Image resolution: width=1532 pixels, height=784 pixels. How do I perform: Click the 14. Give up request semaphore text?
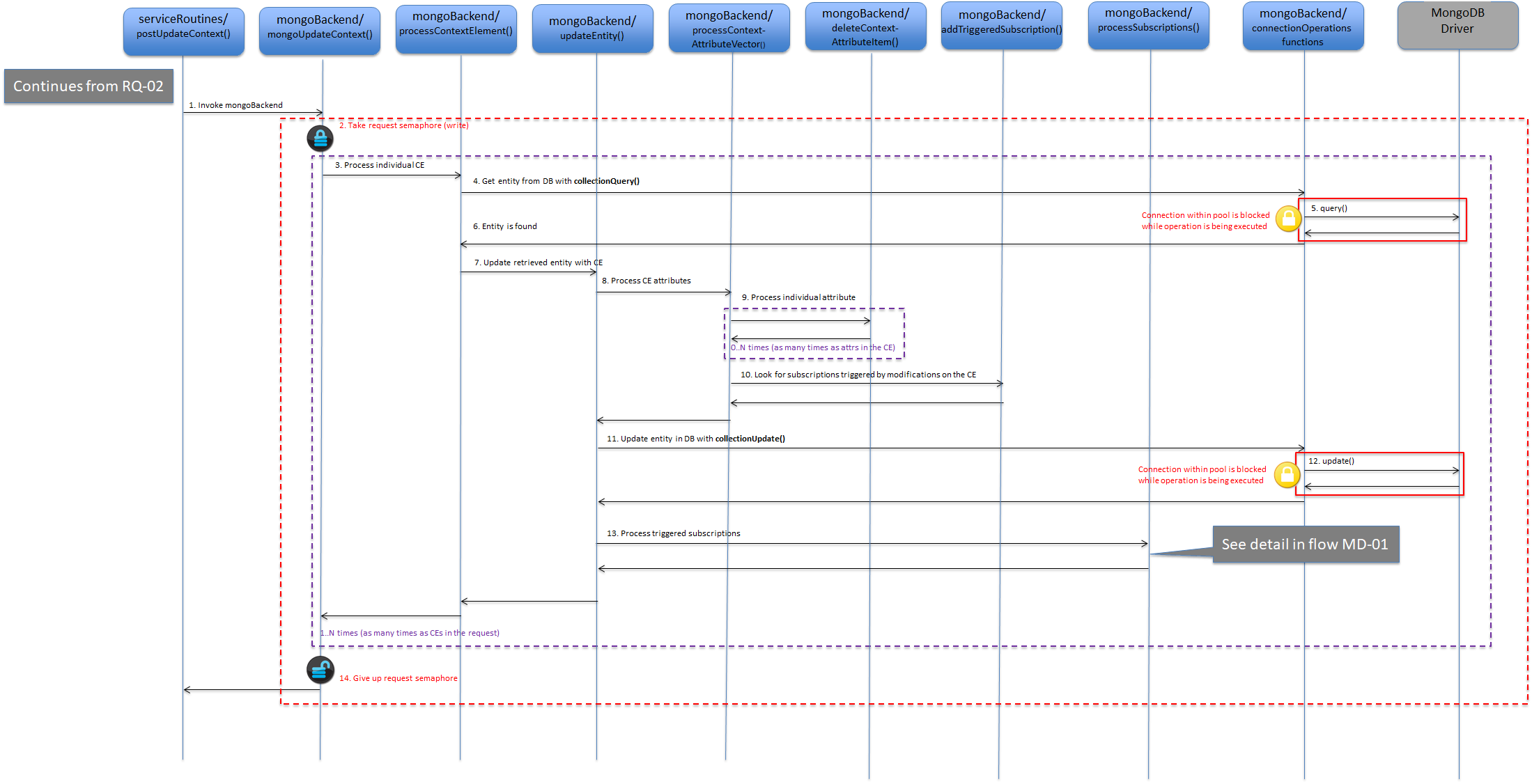click(398, 678)
